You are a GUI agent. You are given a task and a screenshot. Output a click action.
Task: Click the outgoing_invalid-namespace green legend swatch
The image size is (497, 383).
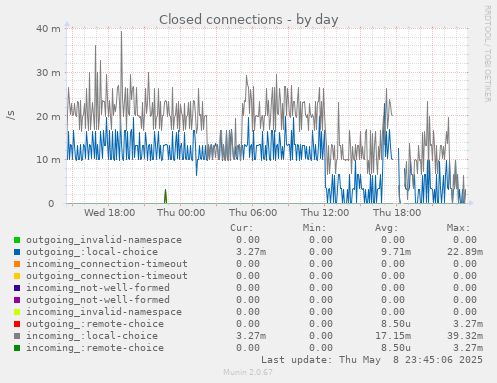click(17, 240)
